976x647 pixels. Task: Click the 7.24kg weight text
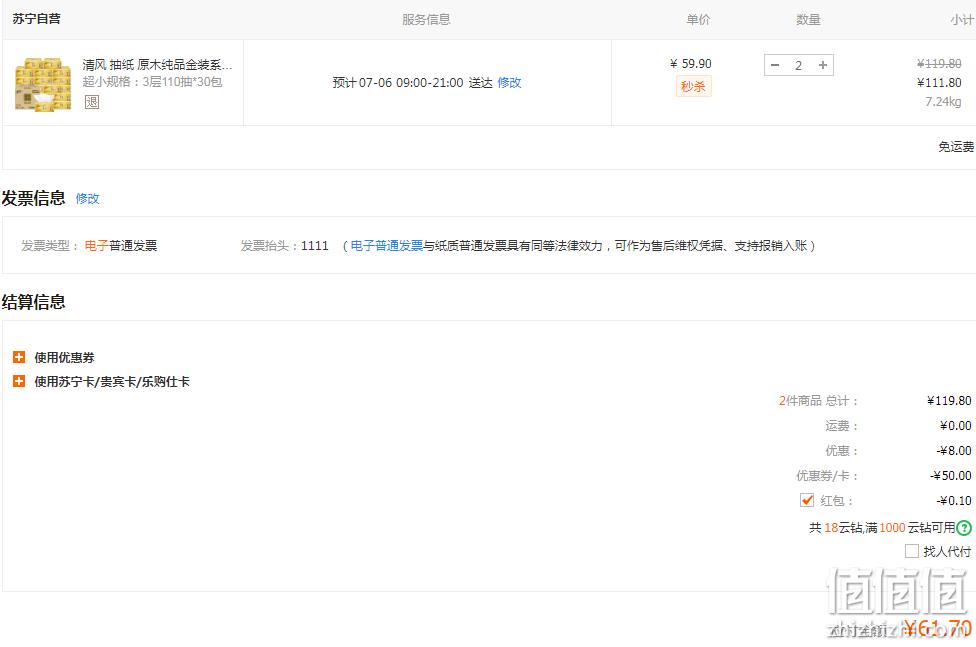(943, 102)
